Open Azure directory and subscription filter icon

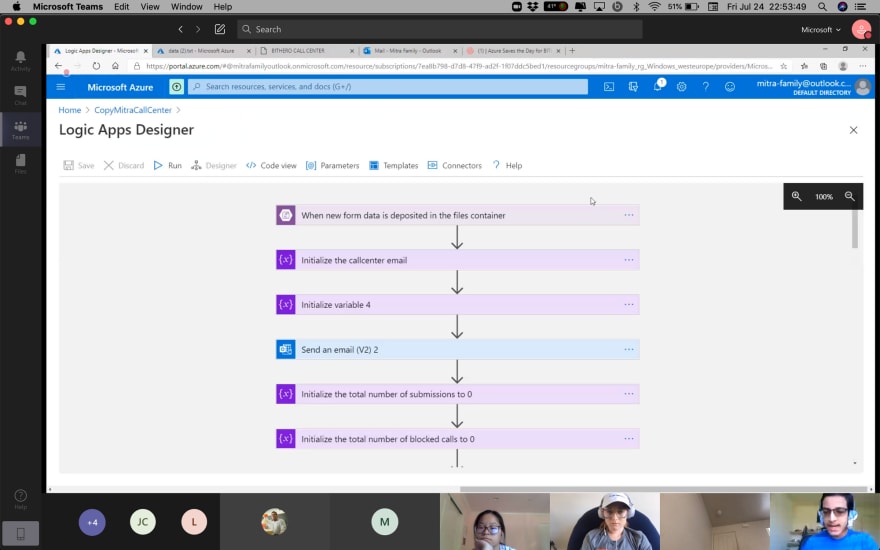[632, 86]
